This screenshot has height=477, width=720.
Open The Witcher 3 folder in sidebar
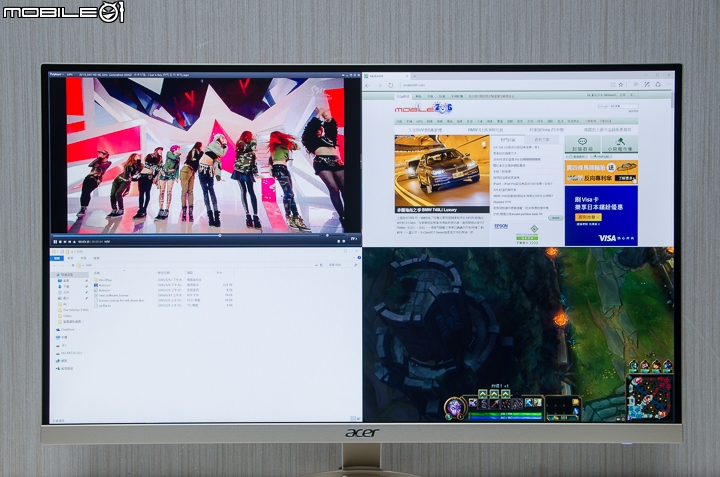(73, 310)
